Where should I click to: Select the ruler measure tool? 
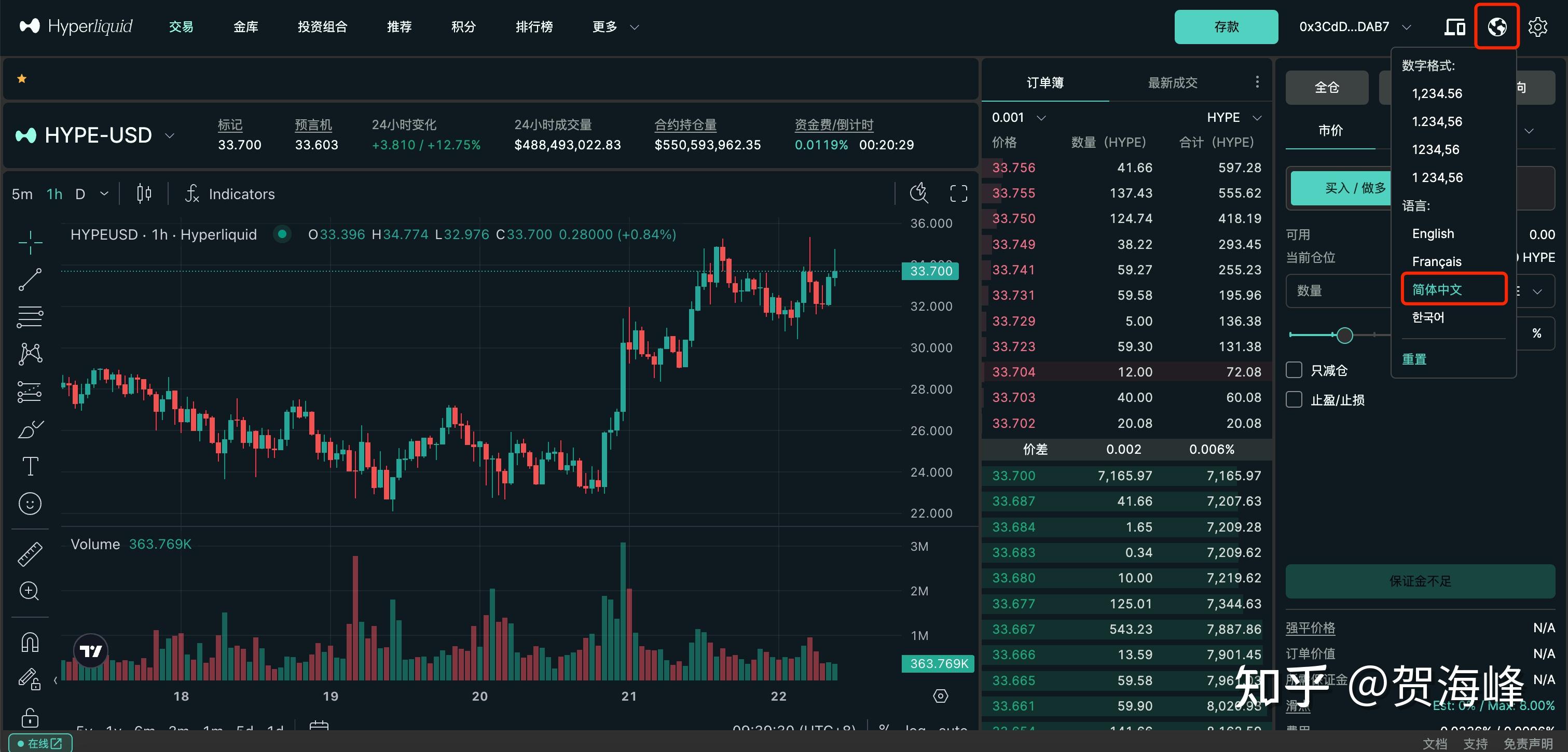[30, 554]
